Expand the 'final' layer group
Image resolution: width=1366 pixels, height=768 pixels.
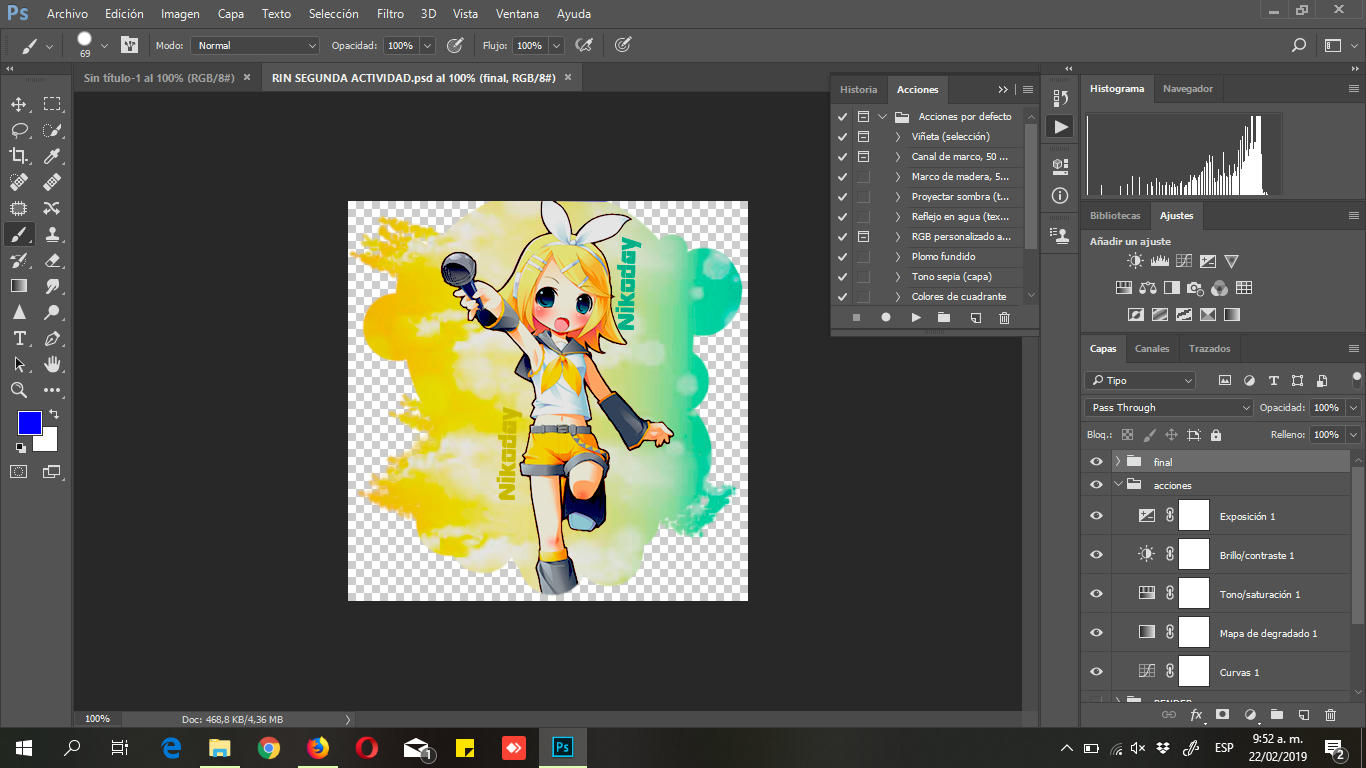[1118, 462]
